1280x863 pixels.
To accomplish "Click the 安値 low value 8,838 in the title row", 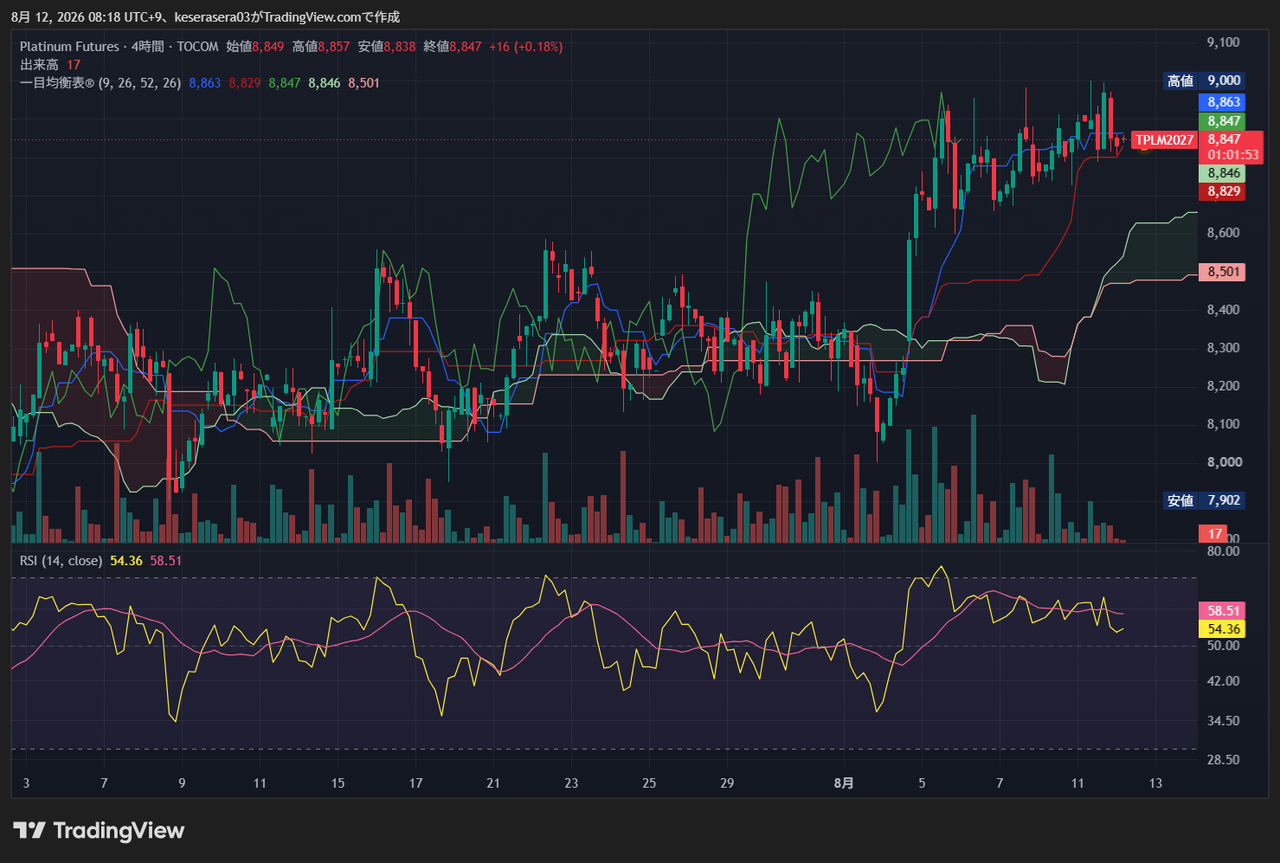I will tap(398, 46).
